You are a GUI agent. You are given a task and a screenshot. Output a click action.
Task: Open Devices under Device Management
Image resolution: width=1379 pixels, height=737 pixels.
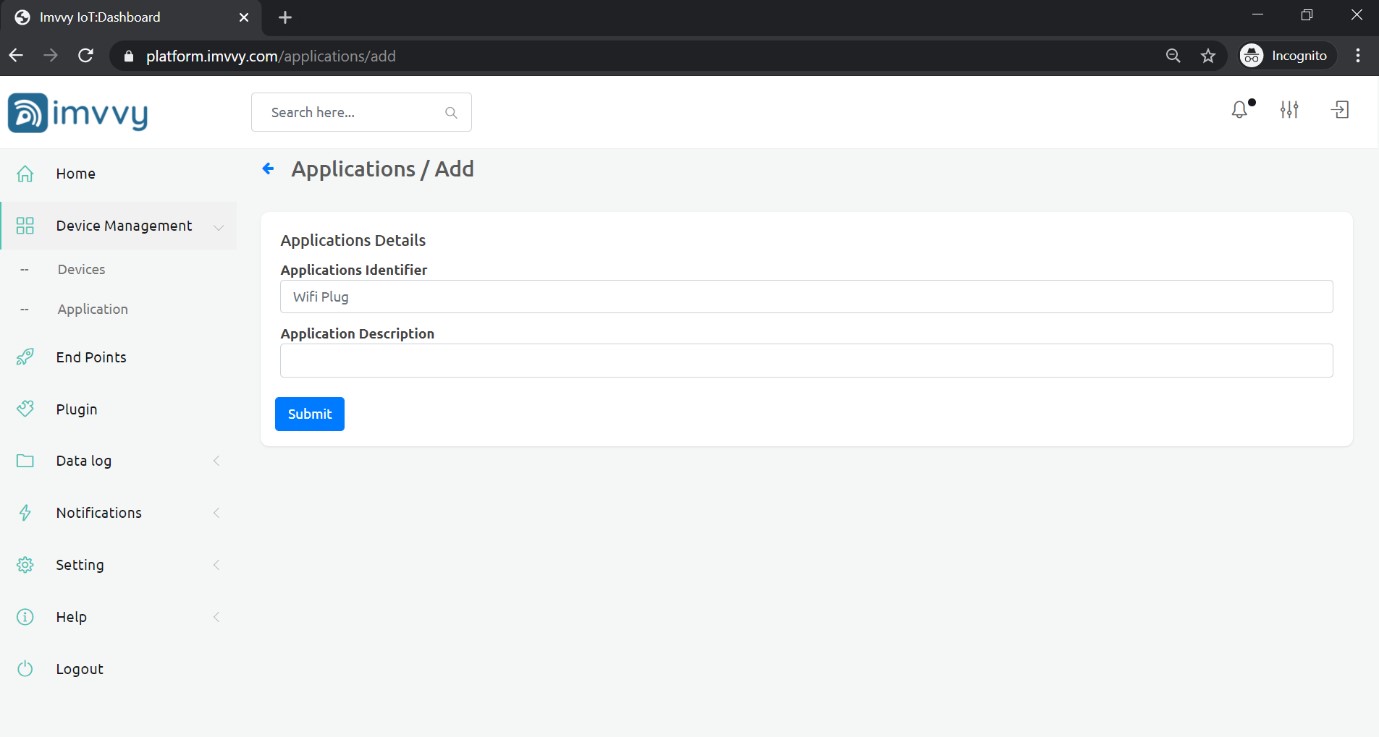81,270
